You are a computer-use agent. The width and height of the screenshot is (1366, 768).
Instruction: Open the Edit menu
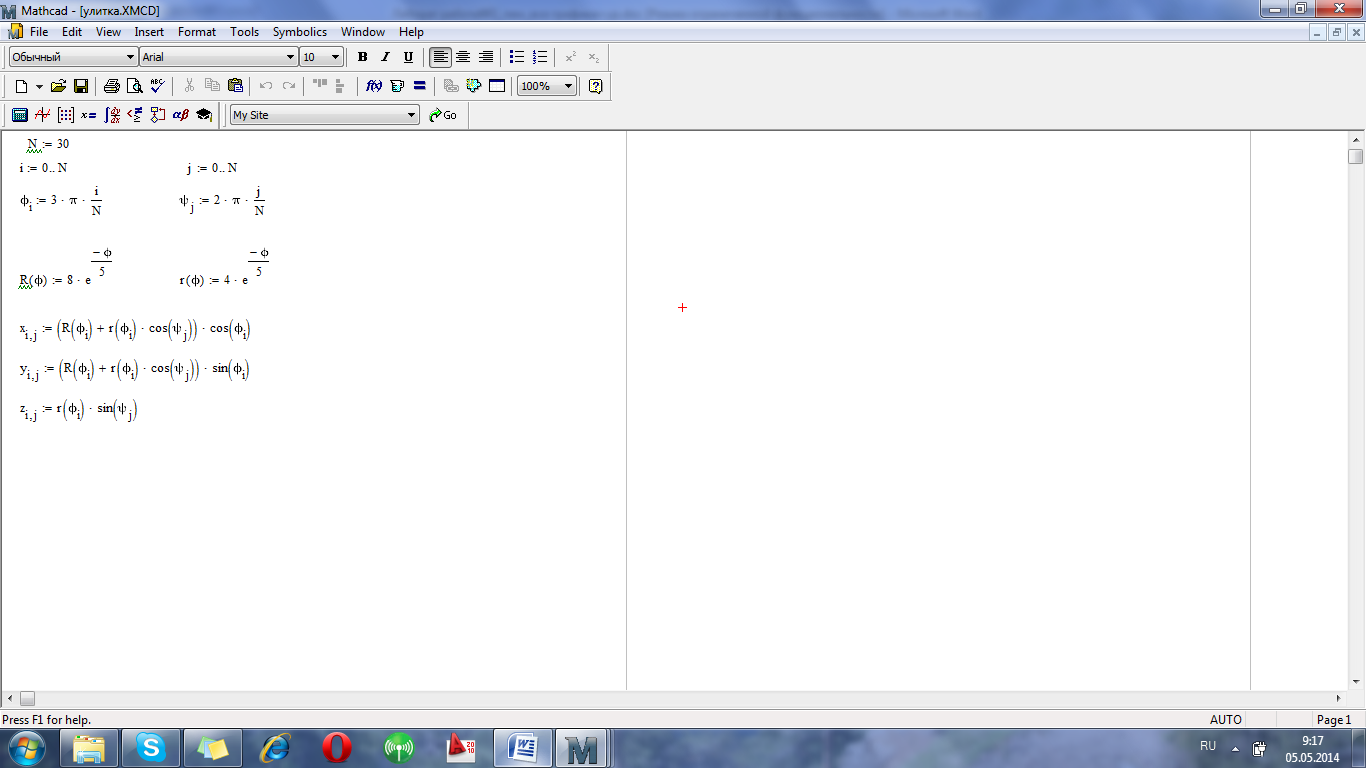[72, 32]
